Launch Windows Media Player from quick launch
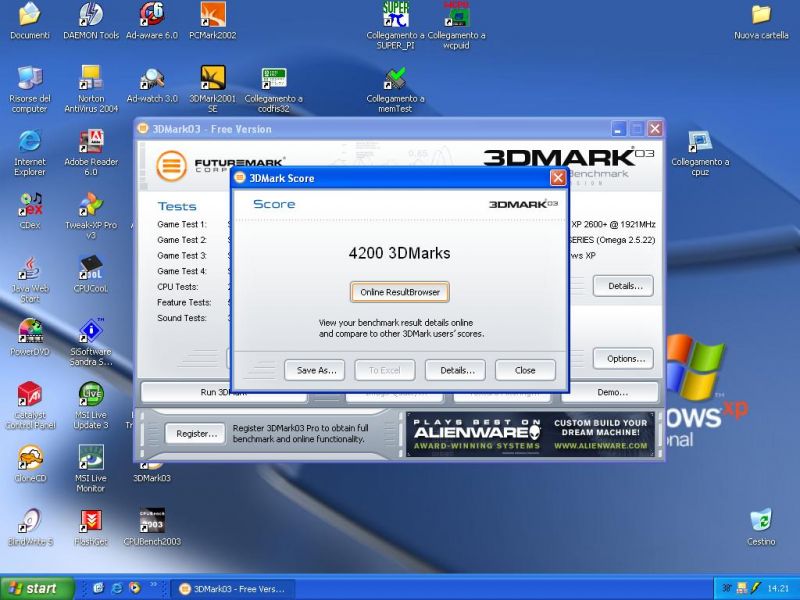The height and width of the screenshot is (600, 800). tap(135, 588)
